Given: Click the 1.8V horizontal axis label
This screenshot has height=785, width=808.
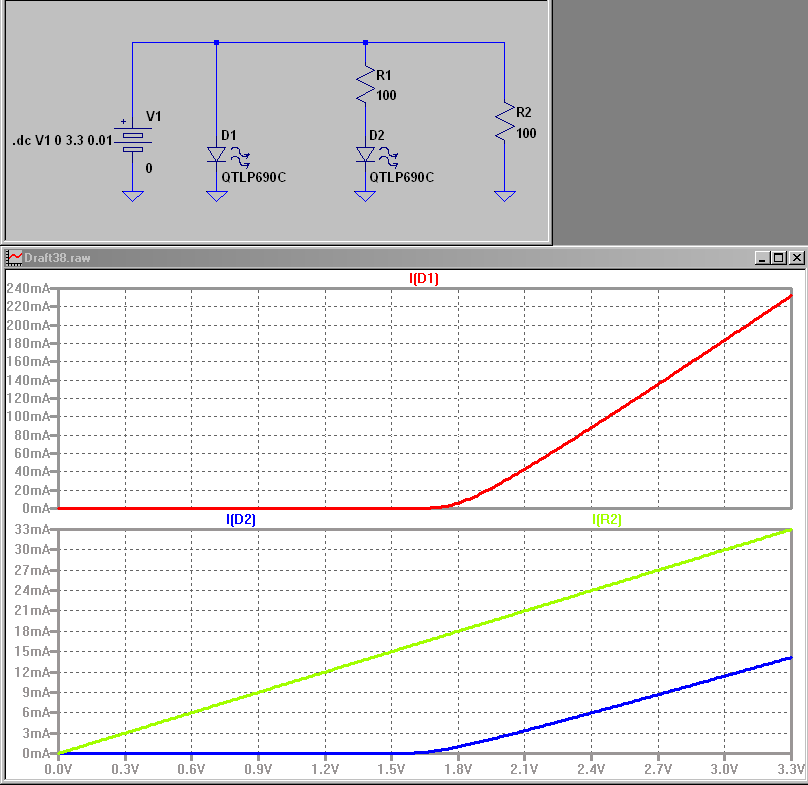Looking at the screenshot, I should tap(458, 770).
